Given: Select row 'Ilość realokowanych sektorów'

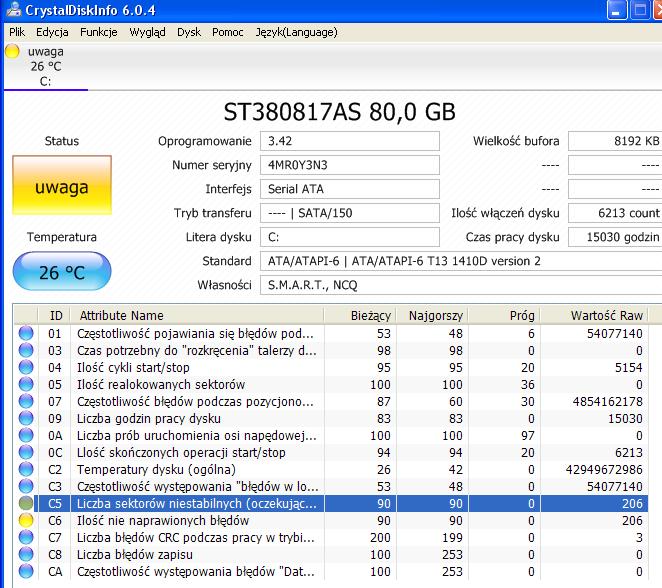Looking at the screenshot, I should (x=331, y=384).
